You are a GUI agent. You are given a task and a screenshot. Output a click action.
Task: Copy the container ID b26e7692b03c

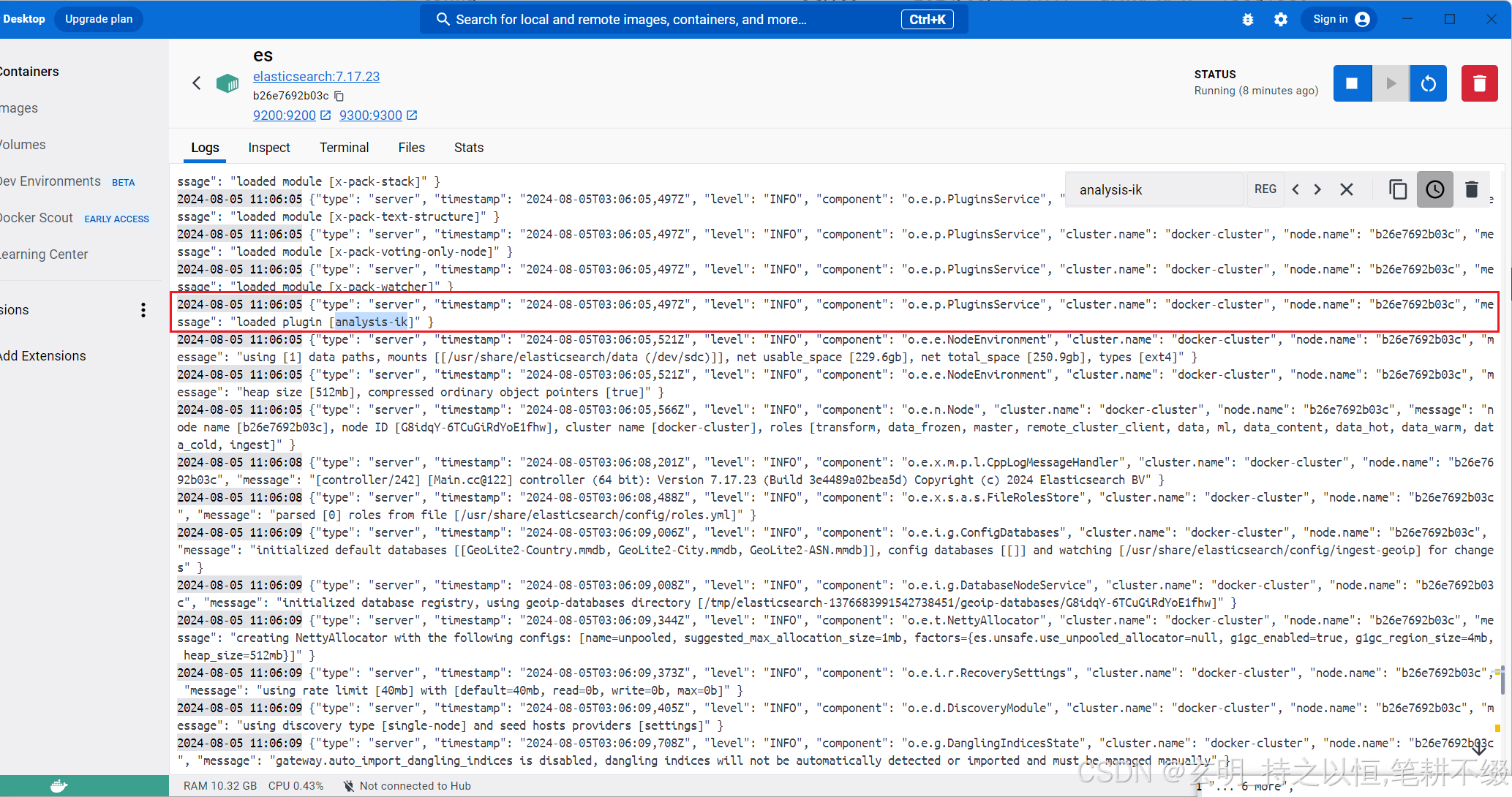pos(339,96)
